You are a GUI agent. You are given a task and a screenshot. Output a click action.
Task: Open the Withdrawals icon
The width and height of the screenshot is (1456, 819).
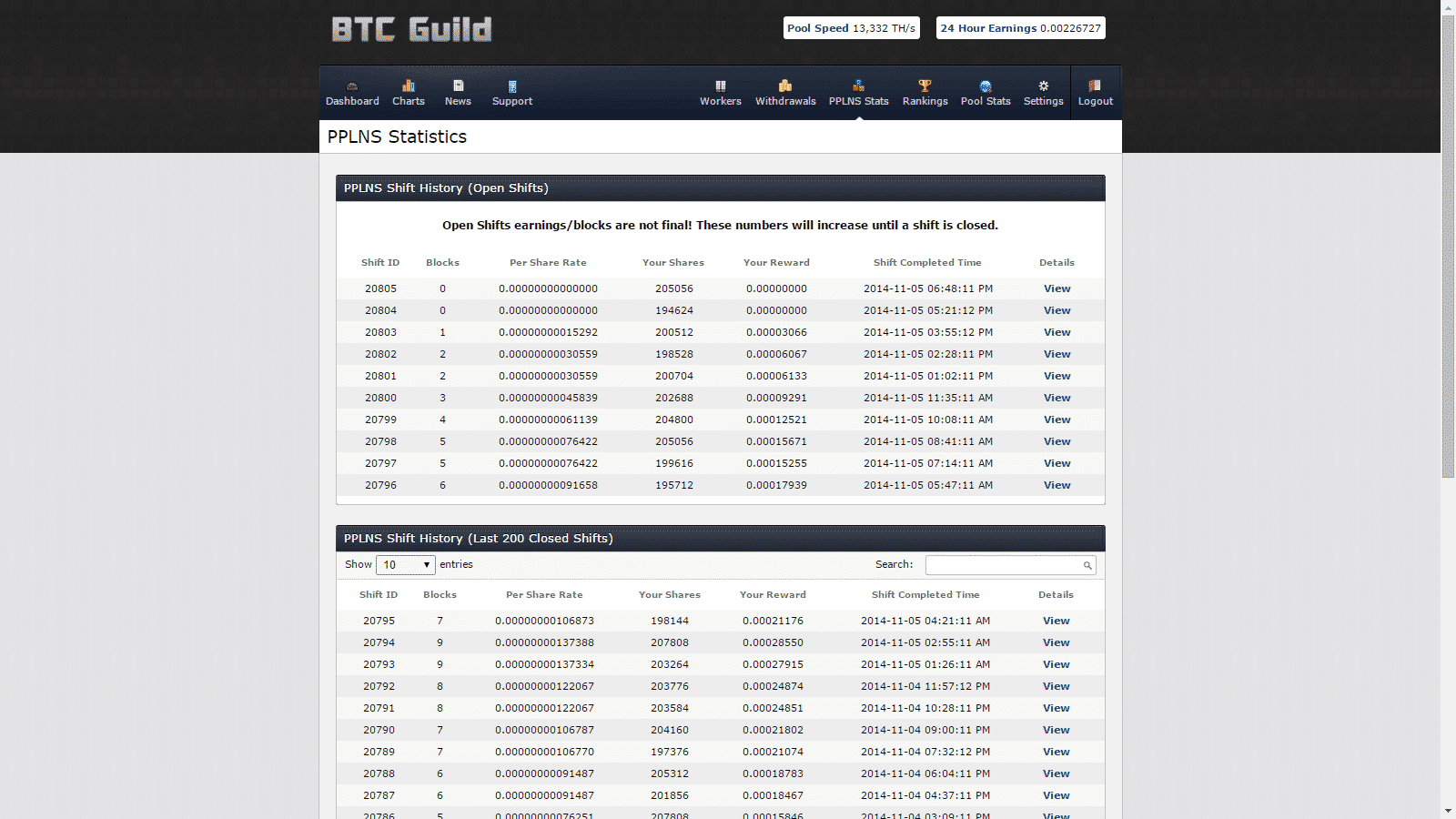pos(785,86)
